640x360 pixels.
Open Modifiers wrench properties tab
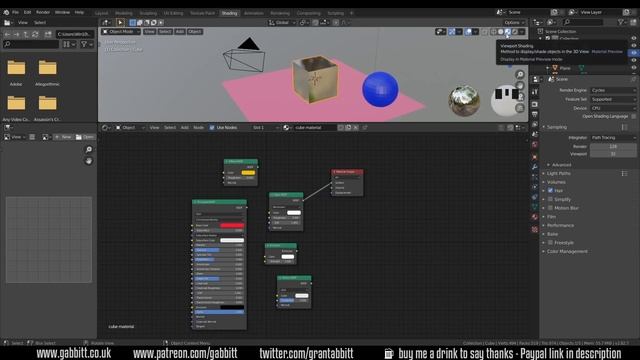click(x=535, y=167)
